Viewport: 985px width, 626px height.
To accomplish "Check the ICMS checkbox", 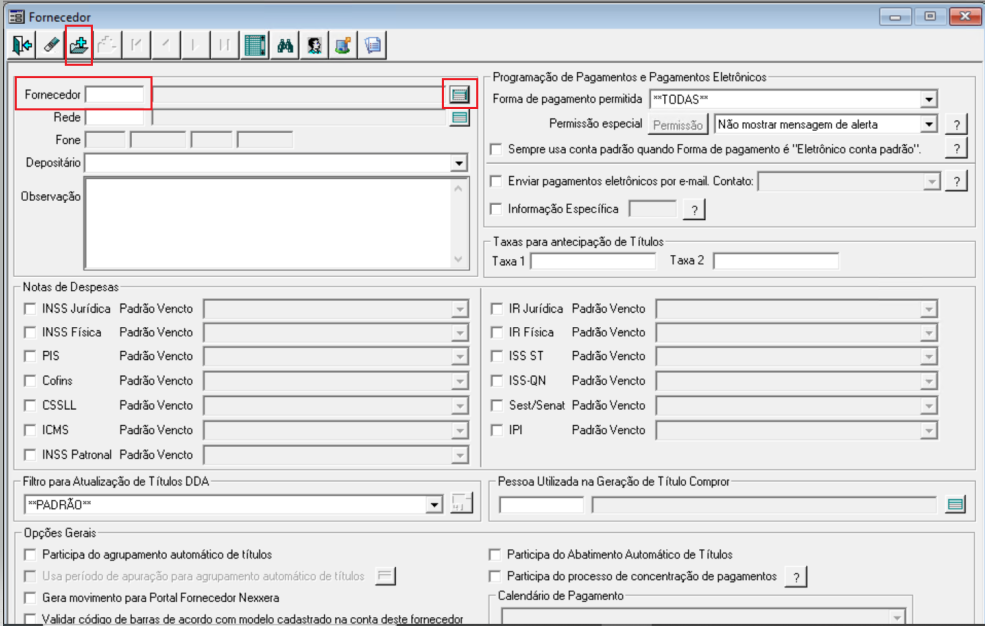I will [x=30, y=430].
